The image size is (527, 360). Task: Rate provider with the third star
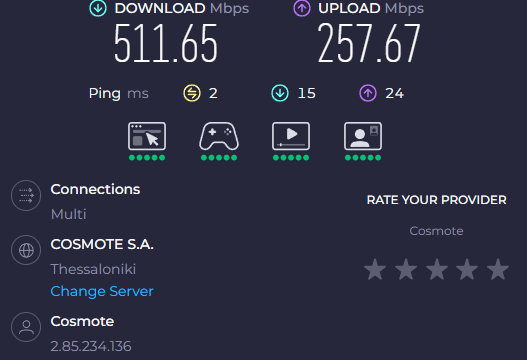437,269
